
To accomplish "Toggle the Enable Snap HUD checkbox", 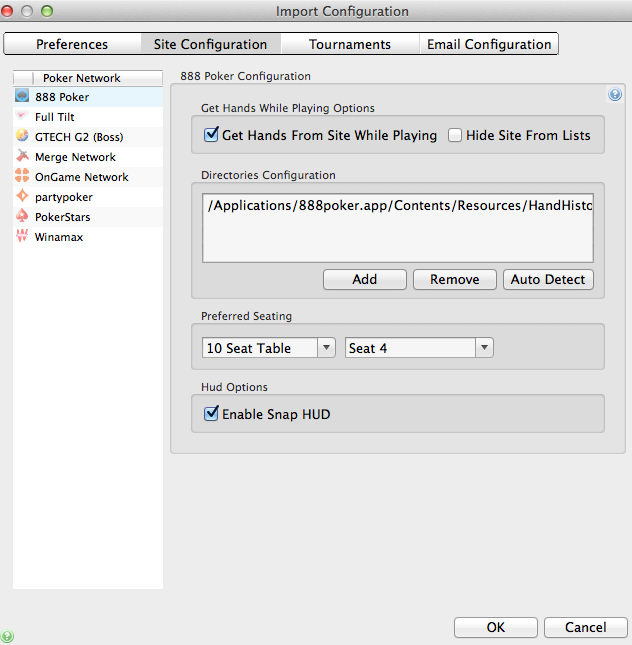I will [x=211, y=413].
